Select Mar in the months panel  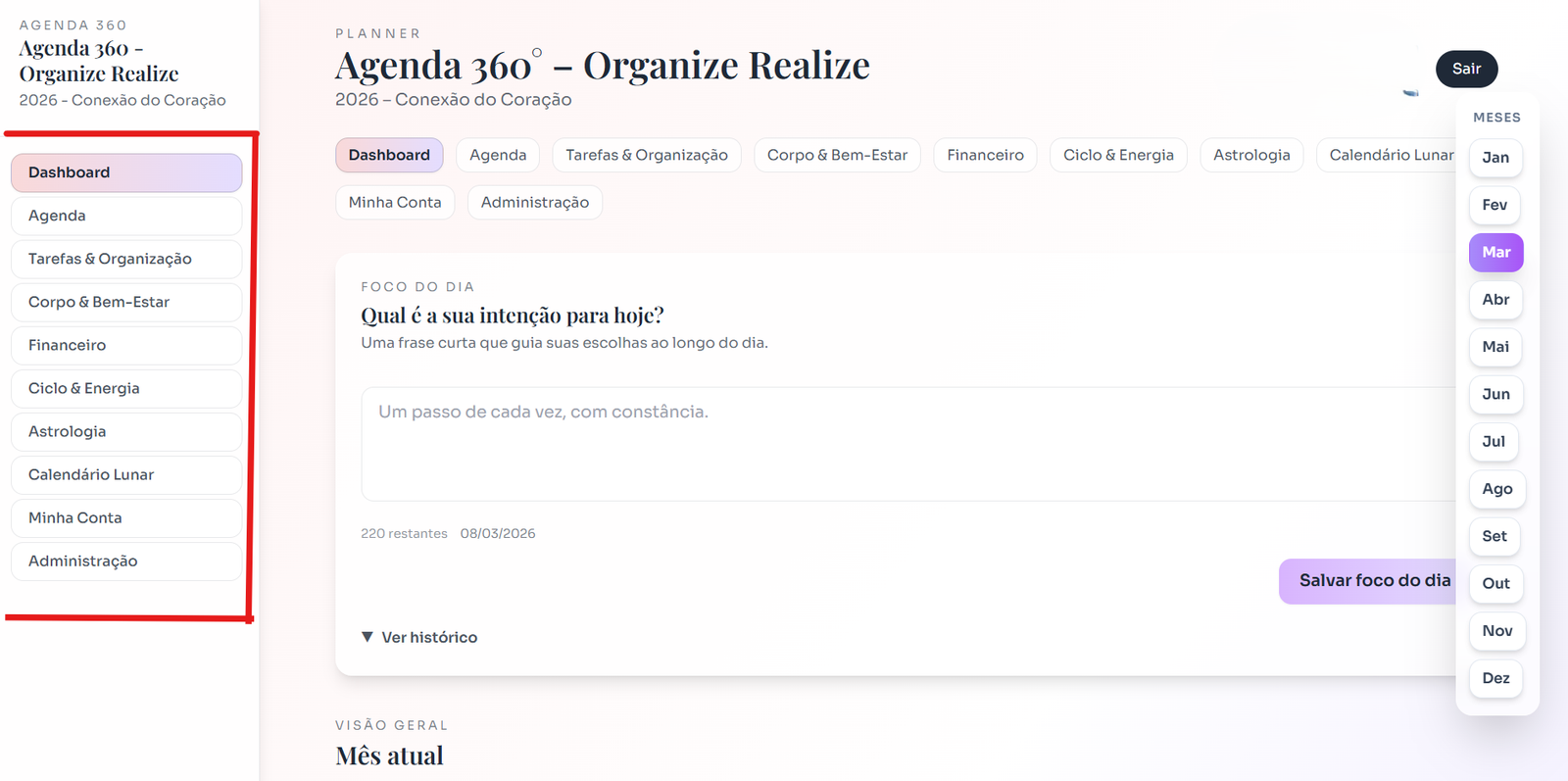1496,252
